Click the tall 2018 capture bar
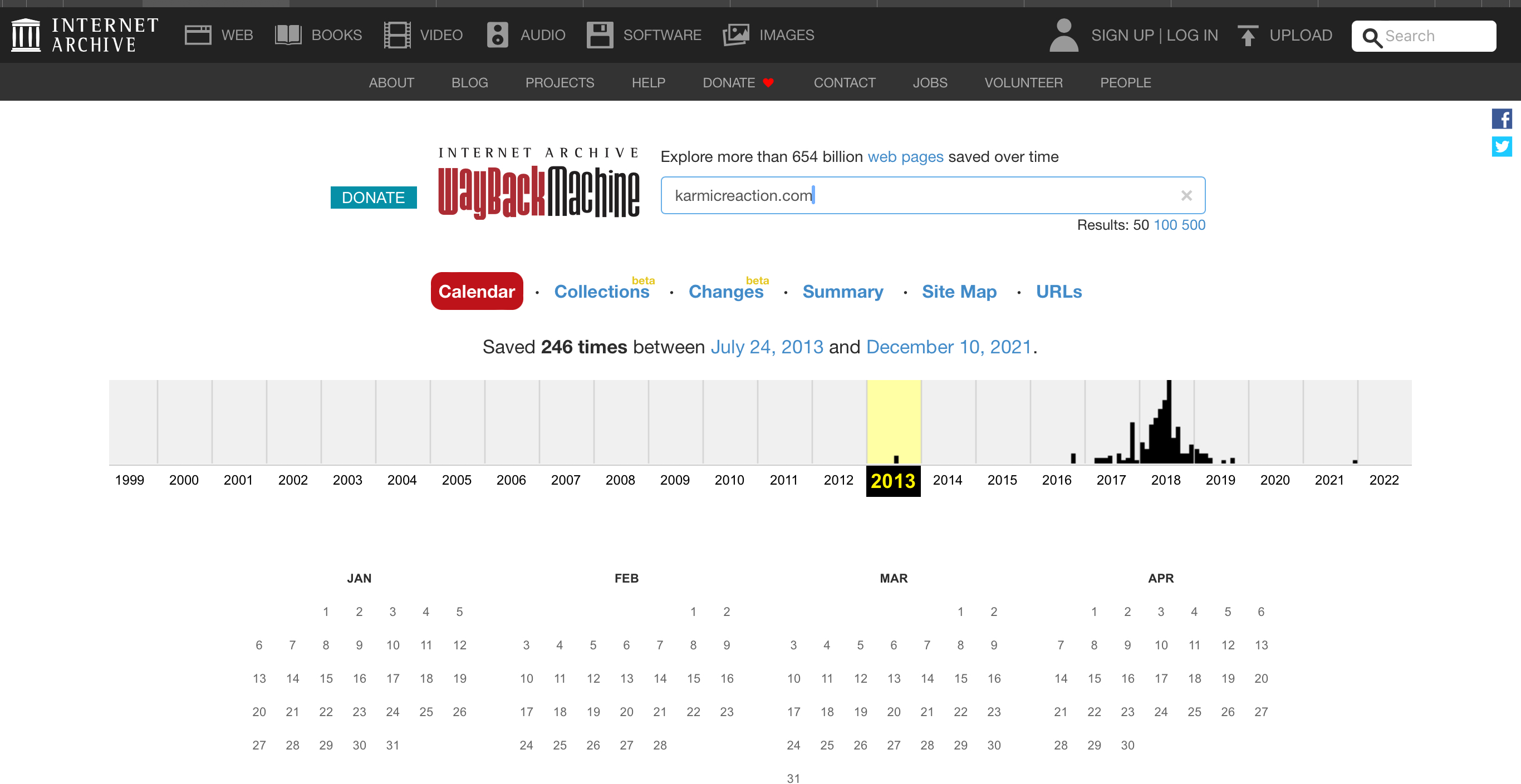The width and height of the screenshot is (1521, 784). pyautogui.click(x=1169, y=422)
